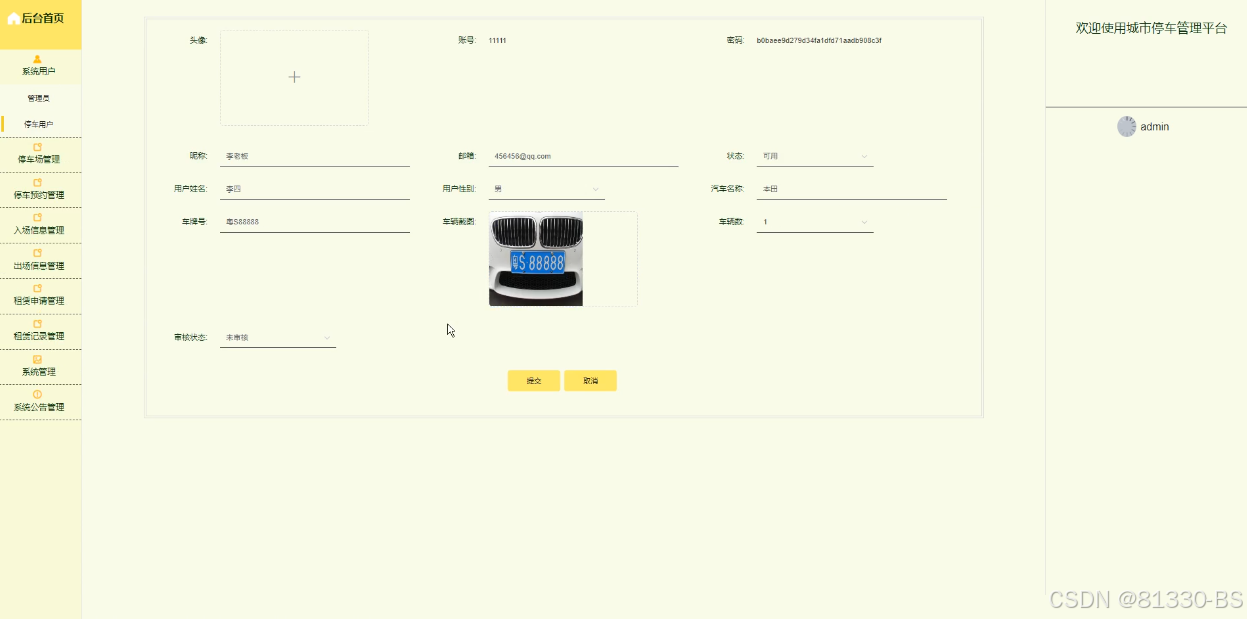Click the 用户姓名 input field

(x=315, y=189)
